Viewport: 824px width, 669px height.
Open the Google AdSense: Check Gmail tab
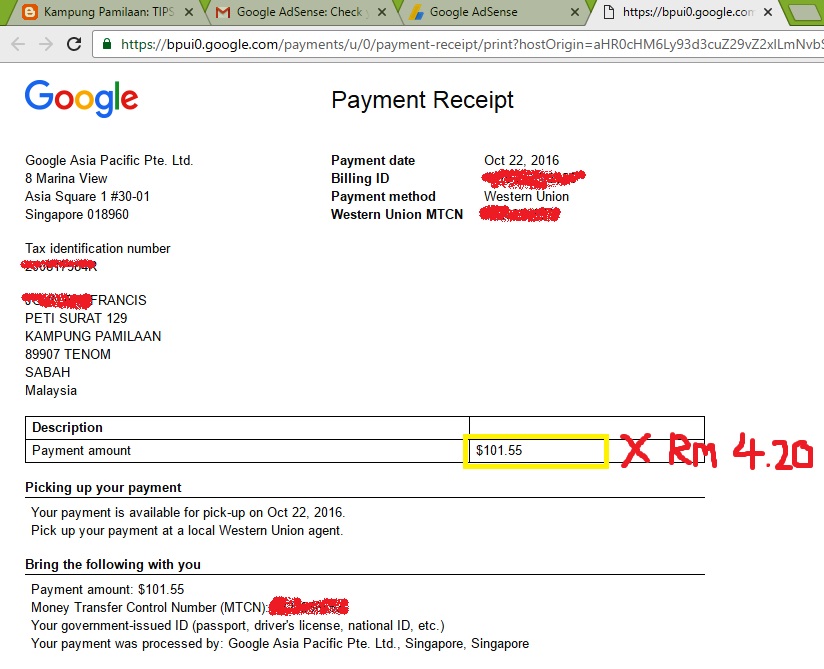300,12
